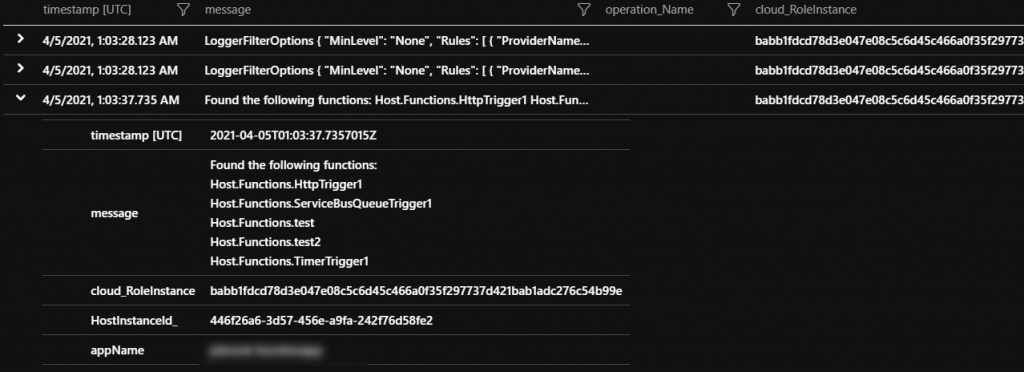Sort by operation_Name column header
Screen dimensions: 1024x372
(x=649, y=10)
